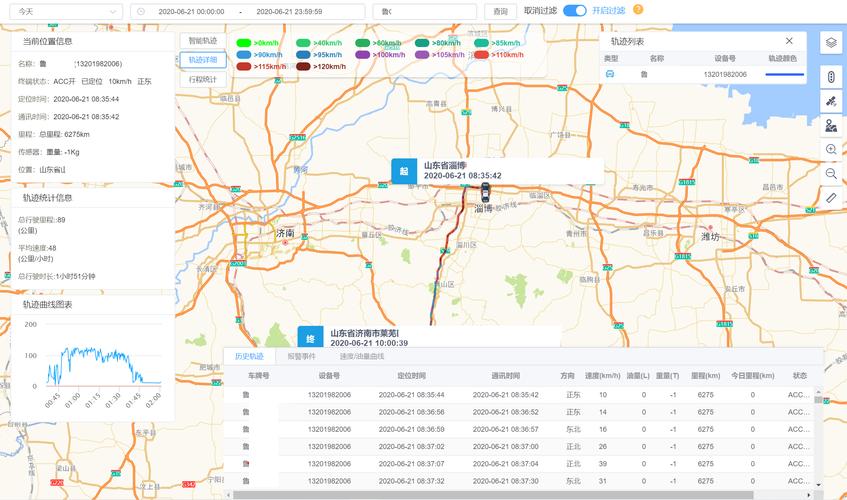Click the 里程(km) column header
Viewport: 847px width, 500px height.
[705, 376]
